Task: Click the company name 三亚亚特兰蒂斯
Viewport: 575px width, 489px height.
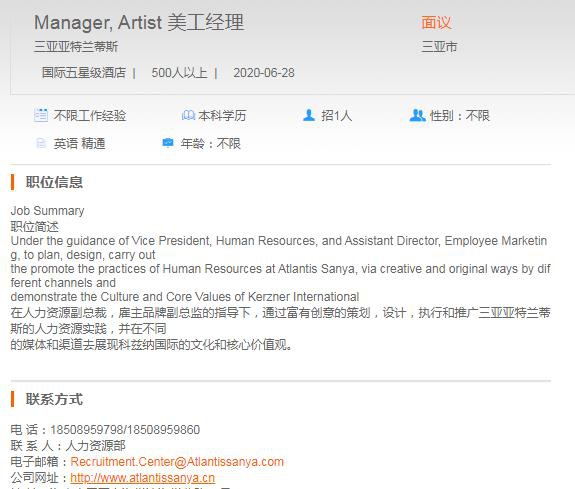Action: click(76, 47)
